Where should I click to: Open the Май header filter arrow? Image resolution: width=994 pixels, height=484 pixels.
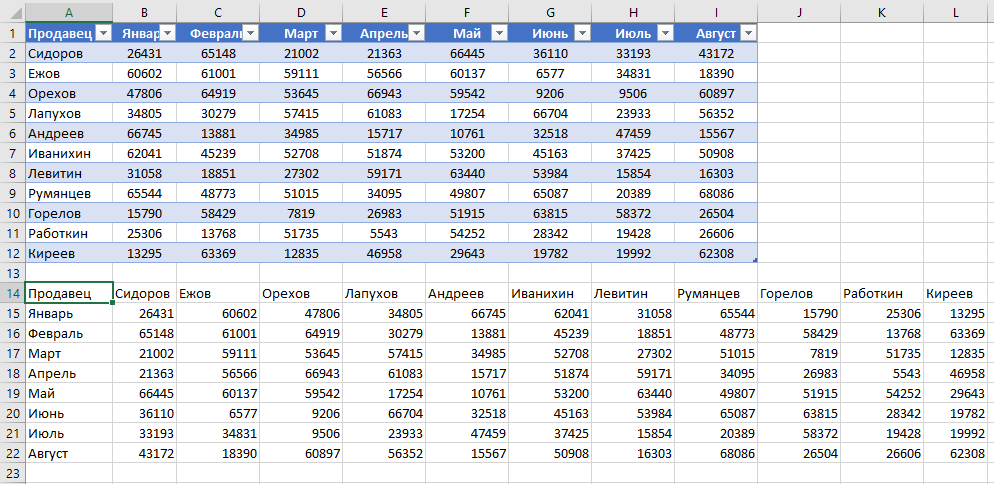coord(499,33)
